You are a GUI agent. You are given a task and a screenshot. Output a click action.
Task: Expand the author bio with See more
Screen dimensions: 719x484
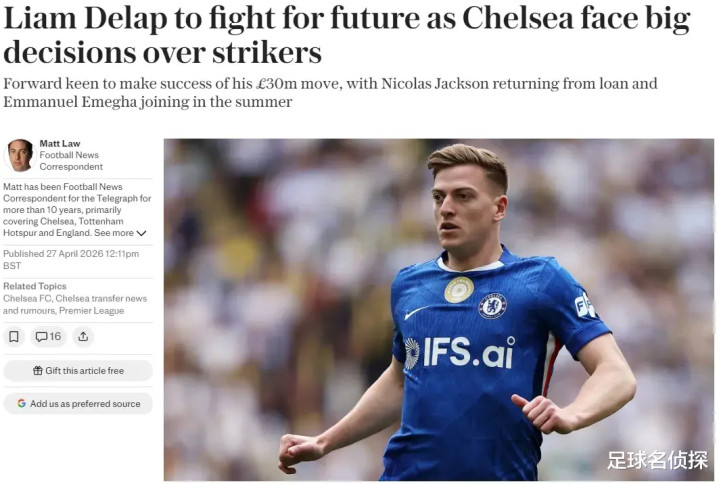[114, 233]
